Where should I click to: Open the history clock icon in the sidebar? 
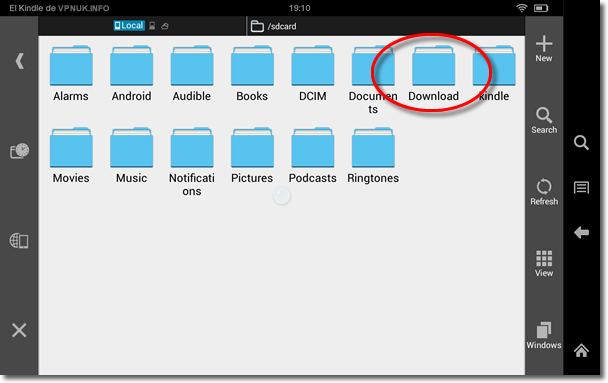click(x=19, y=151)
